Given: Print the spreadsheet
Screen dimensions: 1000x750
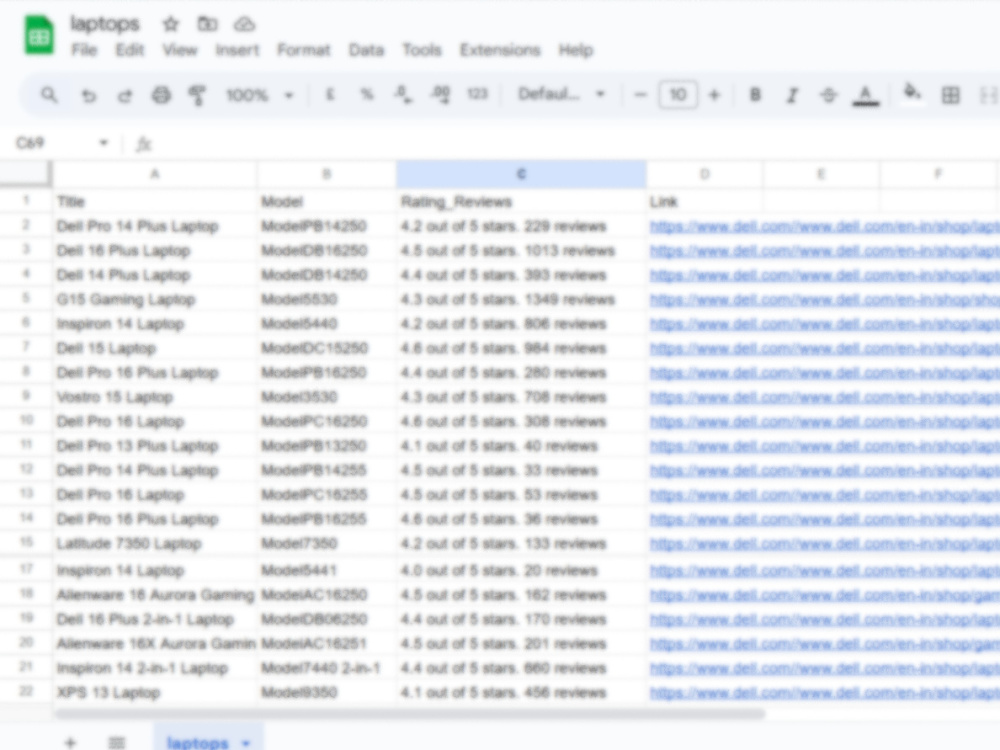Looking at the screenshot, I should 161,95.
